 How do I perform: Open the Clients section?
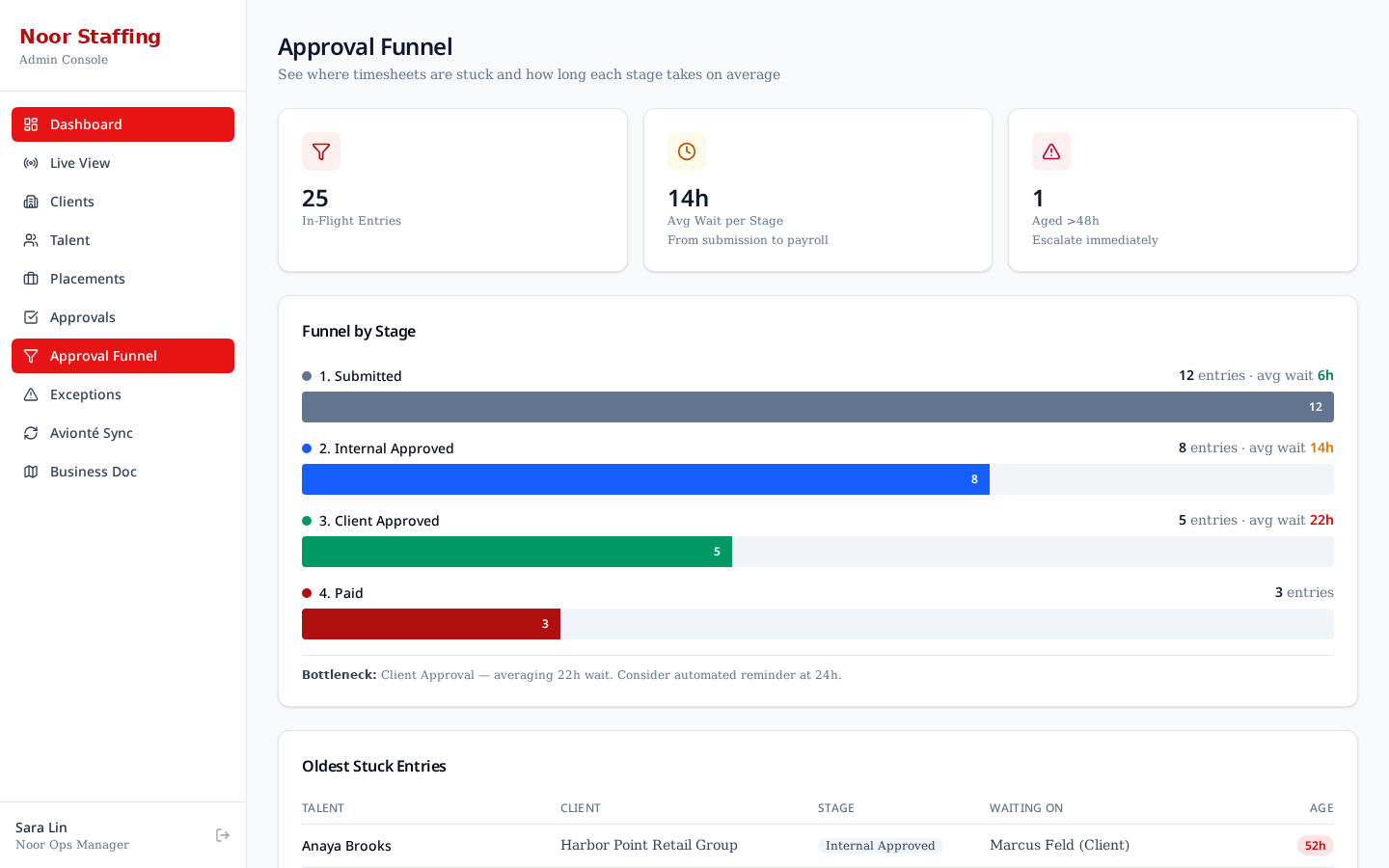[123, 202]
